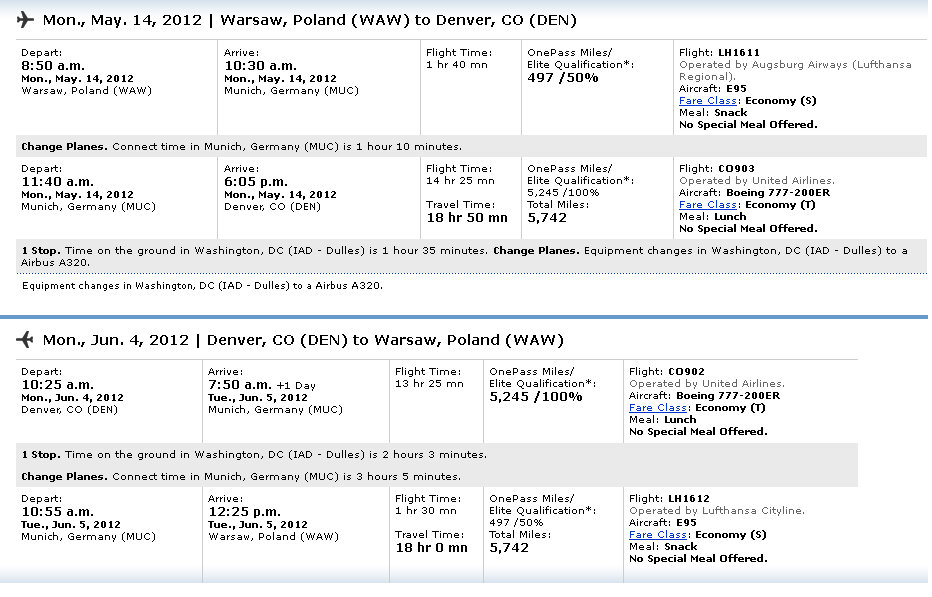Viewport: 932px width, 597px height.
Task: Select the Denver to Warsaw trip heading
Action: (303, 340)
